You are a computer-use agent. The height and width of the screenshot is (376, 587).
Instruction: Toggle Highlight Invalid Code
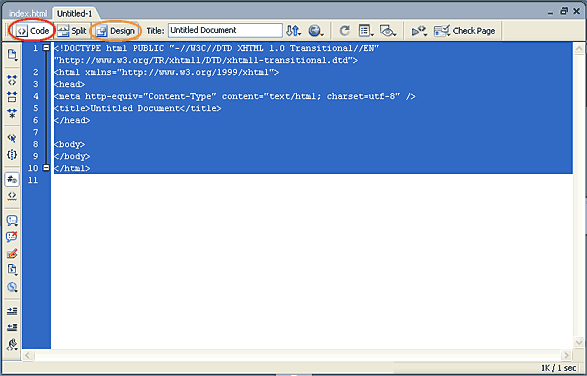pyautogui.click(x=12, y=195)
